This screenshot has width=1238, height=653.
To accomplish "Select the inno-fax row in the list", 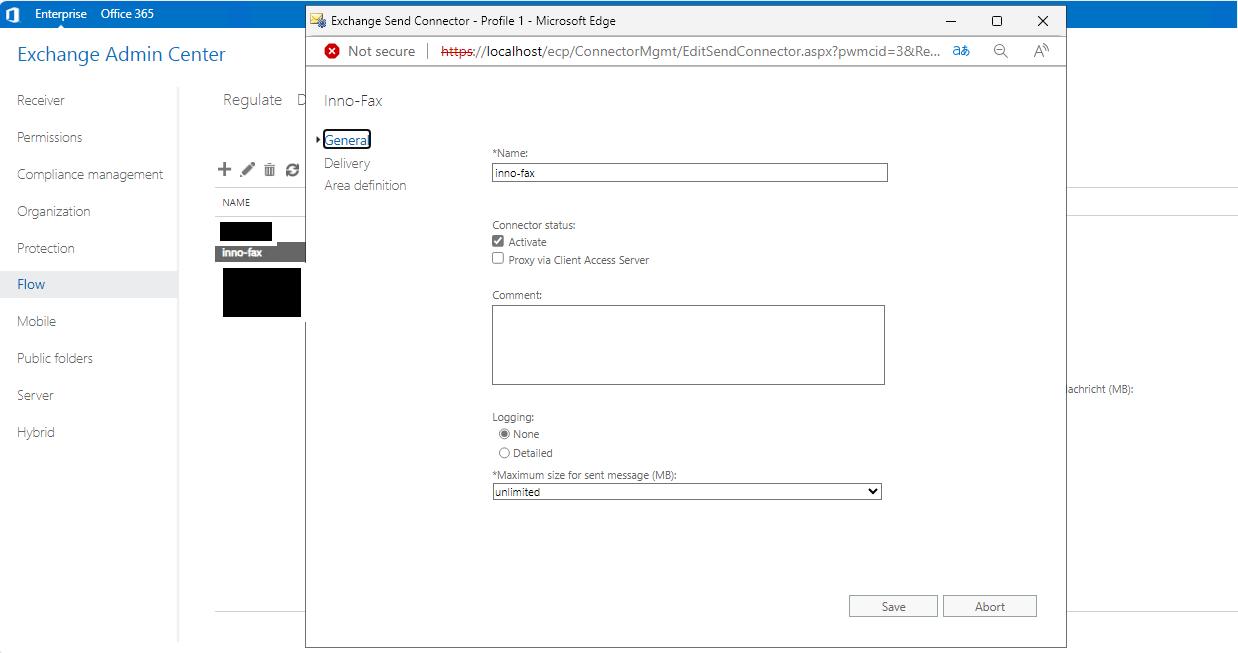I will pos(260,253).
